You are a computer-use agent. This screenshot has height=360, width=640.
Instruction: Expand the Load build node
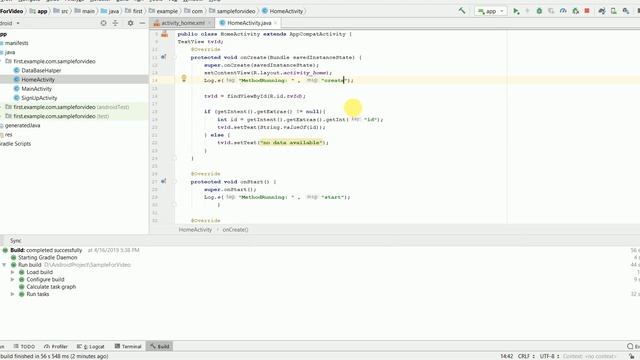pyautogui.click(x=12, y=272)
